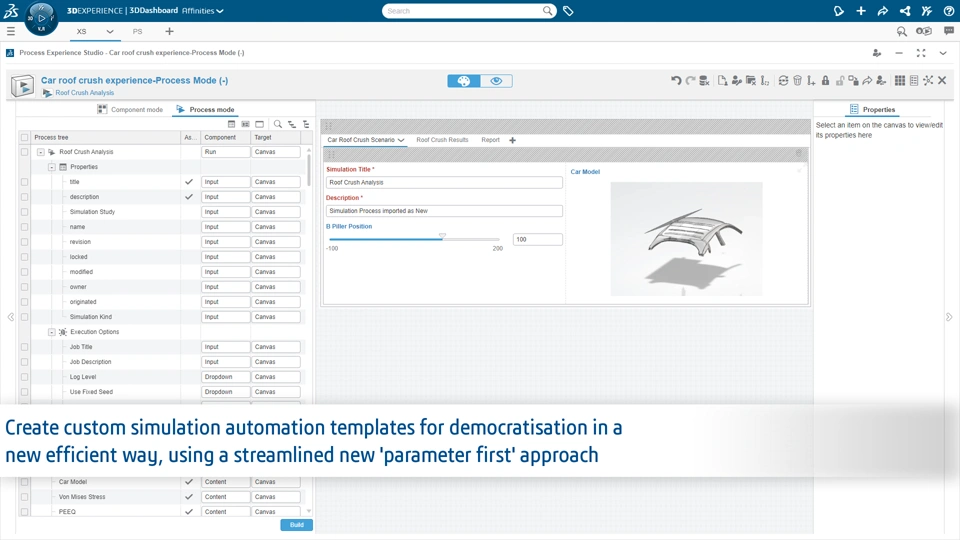This screenshot has width=960, height=540.
Task: Click the trash delete icon in toolbar
Action: coord(797,80)
